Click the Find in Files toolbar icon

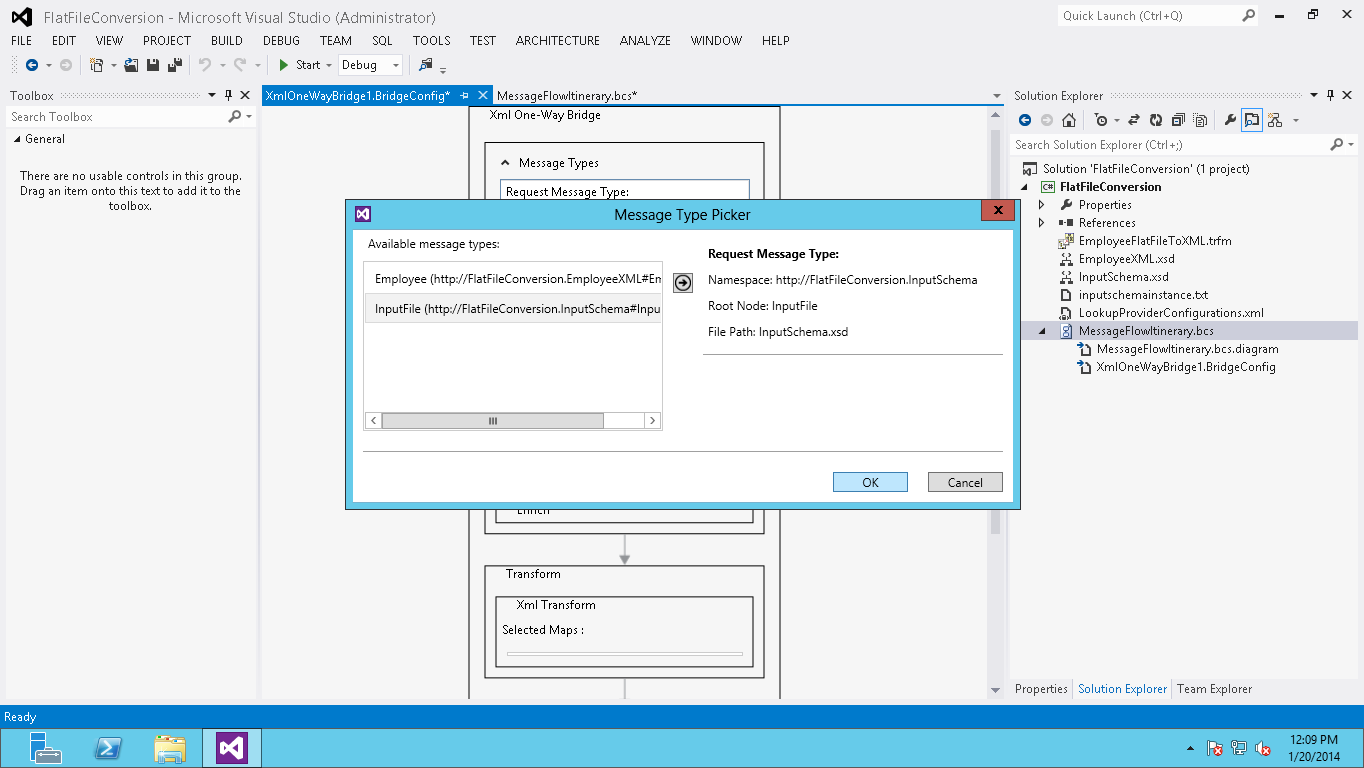(426, 65)
